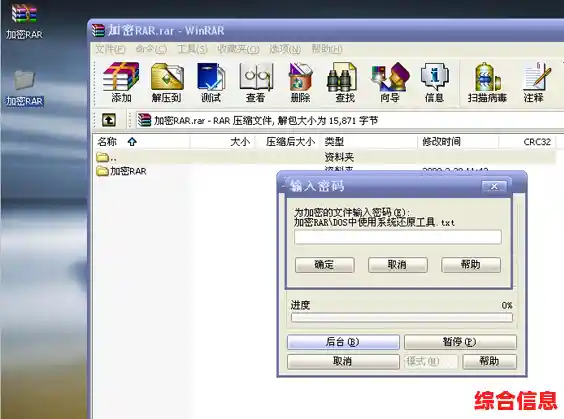564x419 pixels.
Task: Click 取消 in the progress dialog
Action: click(343, 361)
